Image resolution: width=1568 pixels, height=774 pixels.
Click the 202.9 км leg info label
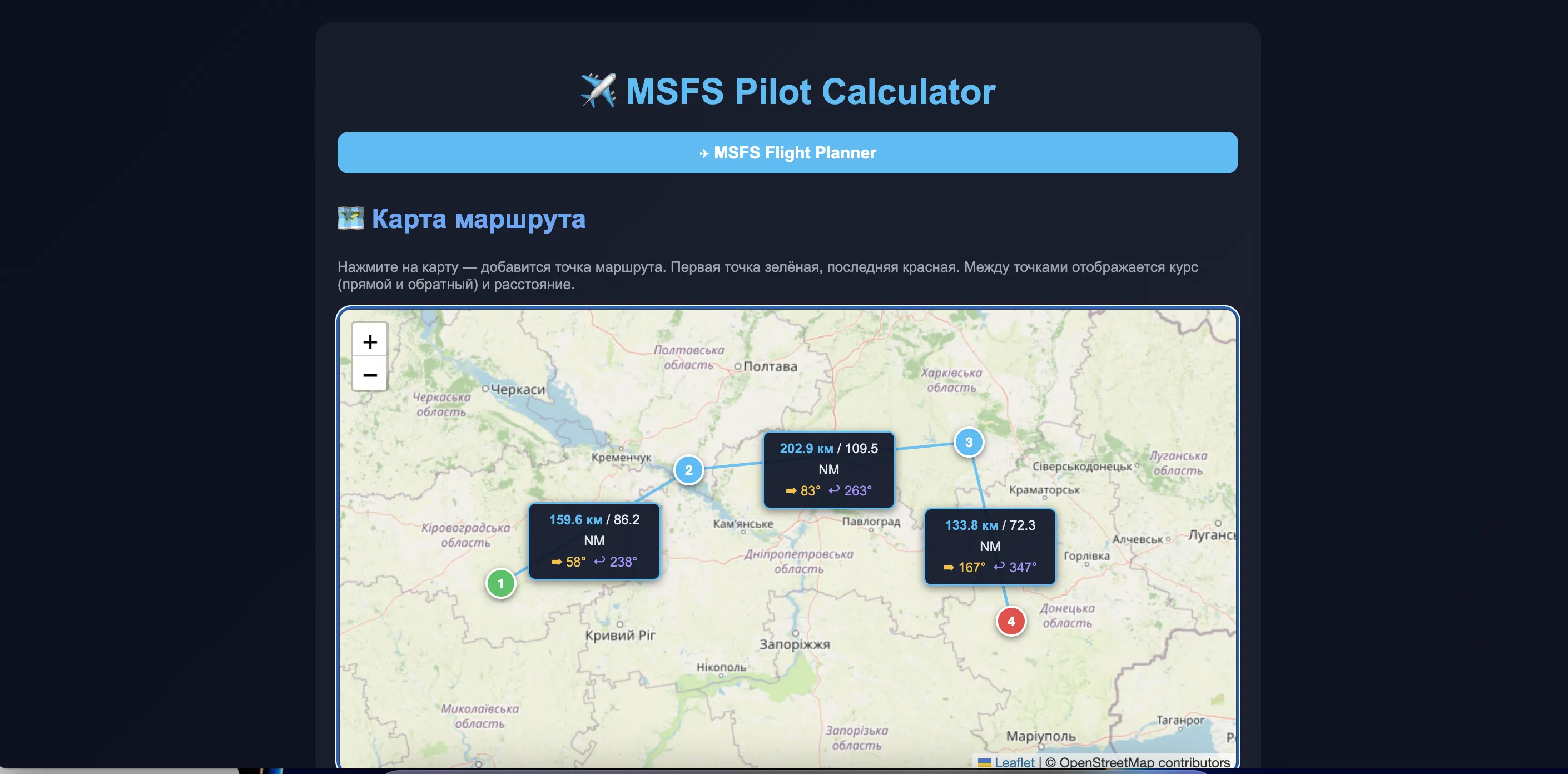pyautogui.click(x=828, y=469)
